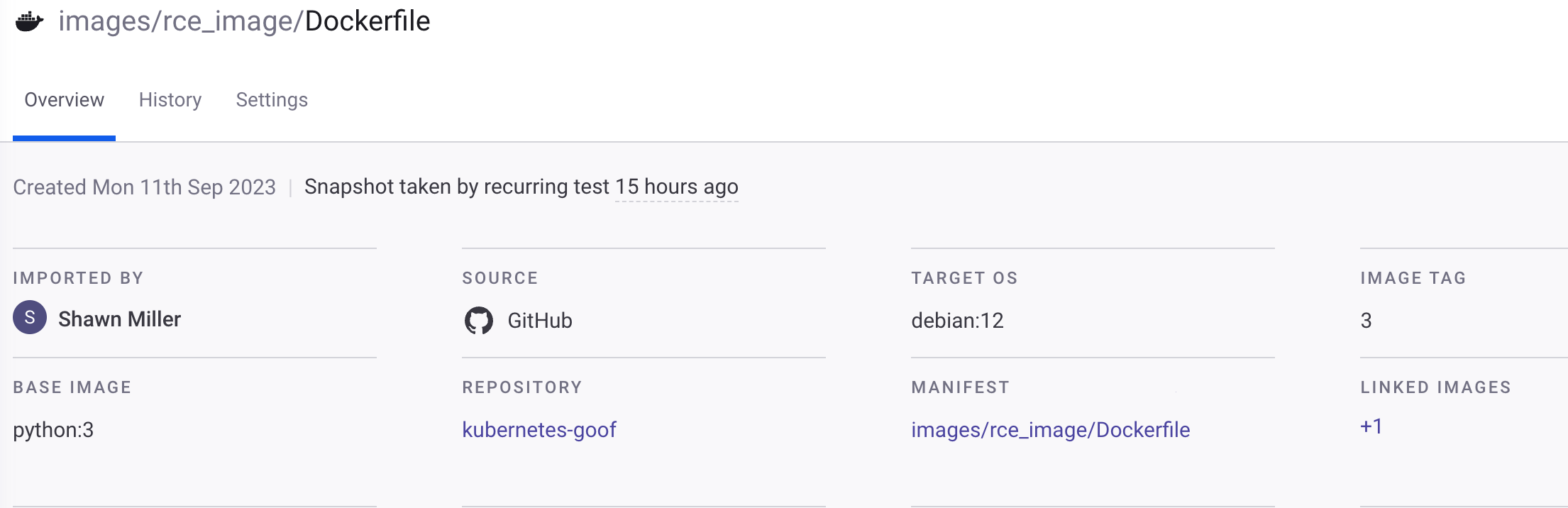This screenshot has height=508, width=1568.
Task: Open the Settings tab
Action: pyautogui.click(x=272, y=100)
